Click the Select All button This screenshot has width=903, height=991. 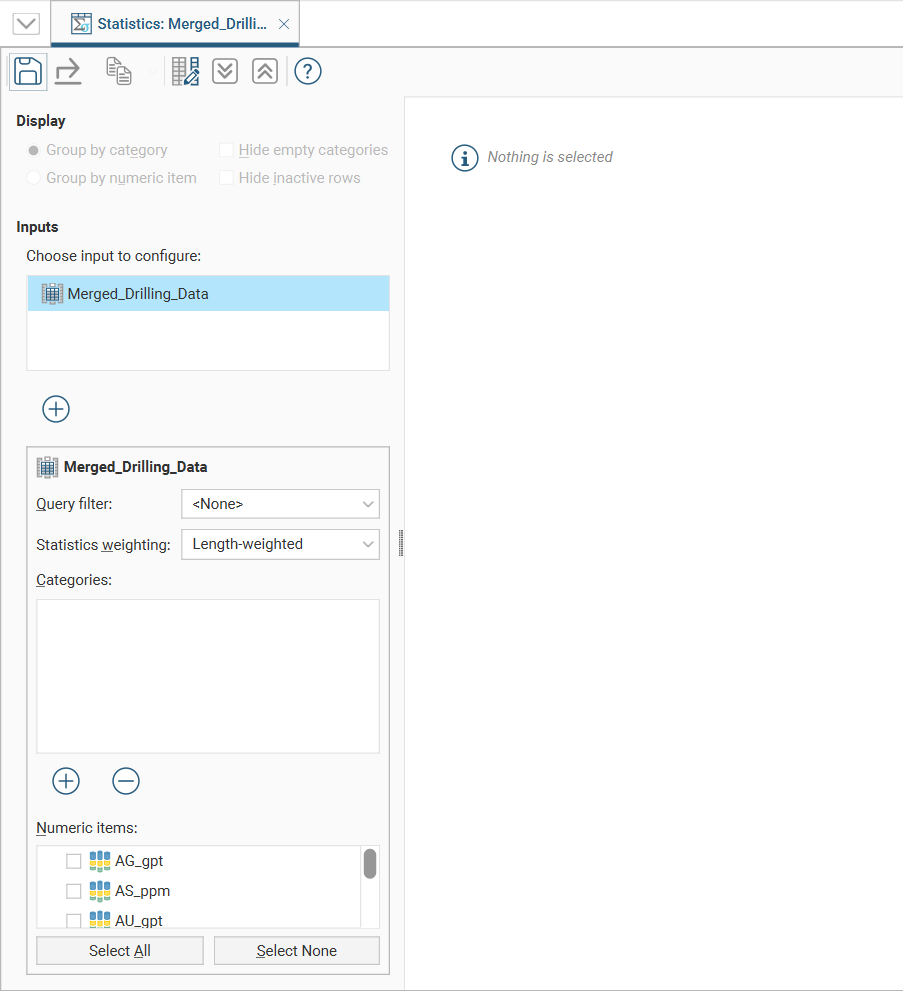[x=120, y=951]
